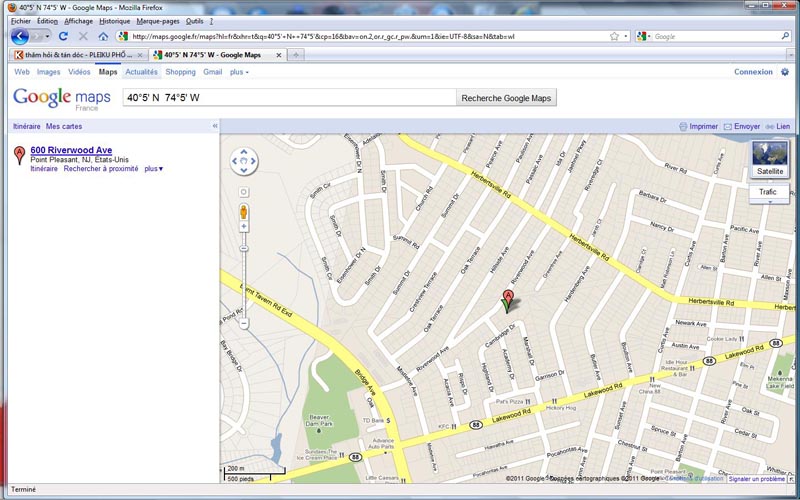This screenshot has height=500, width=800.
Task: Expand the layers arrow under Trafic
Action: point(770,202)
